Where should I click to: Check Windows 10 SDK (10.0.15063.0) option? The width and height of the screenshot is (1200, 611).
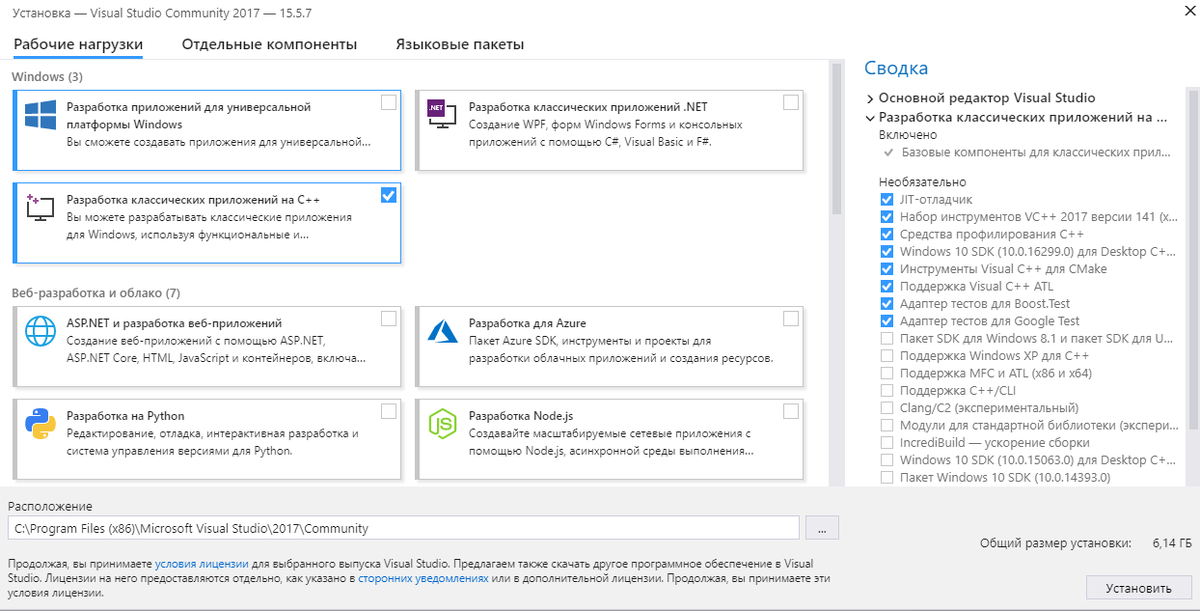pos(887,460)
